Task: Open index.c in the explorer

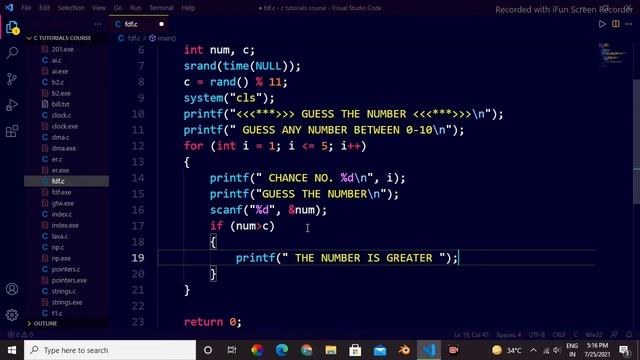Action: click(x=62, y=214)
